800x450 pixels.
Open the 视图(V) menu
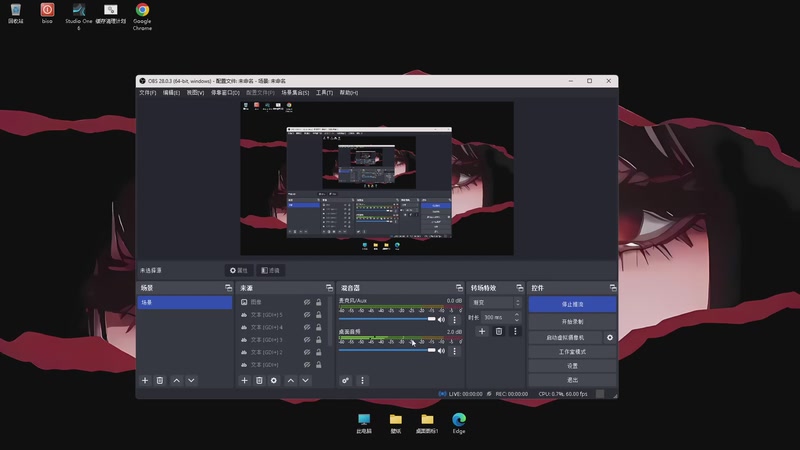[x=195, y=93]
